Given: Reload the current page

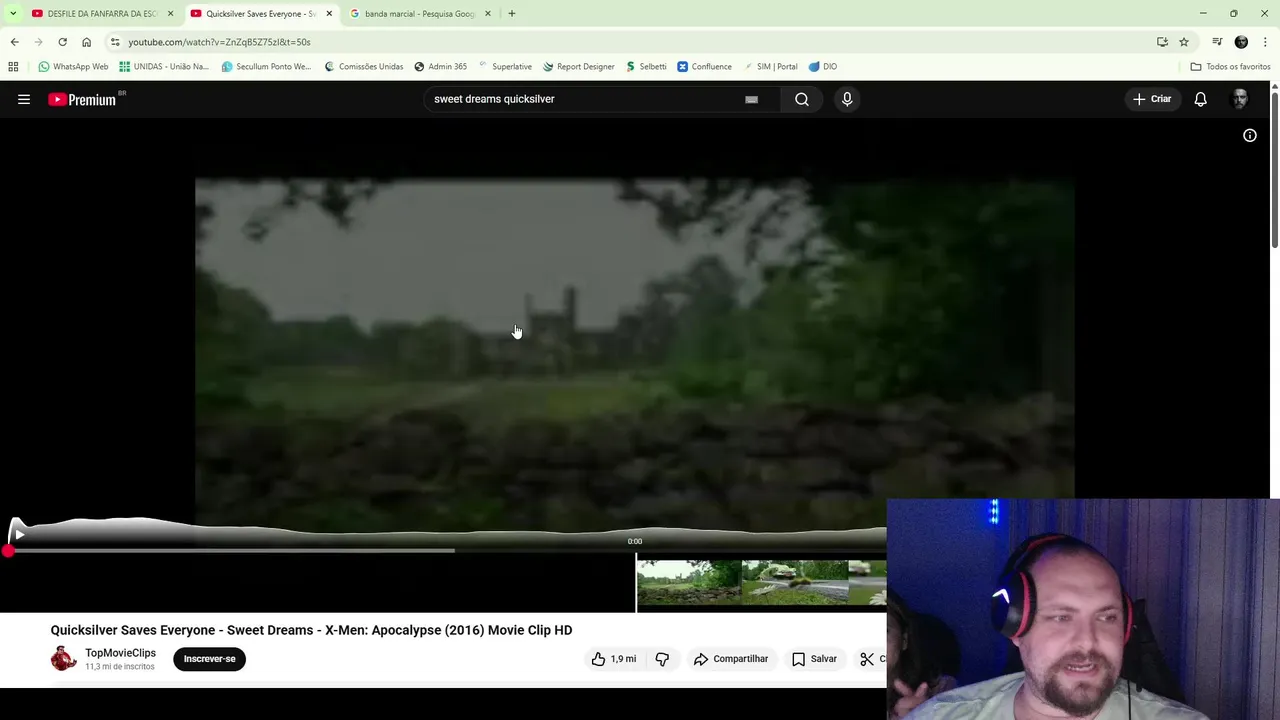Looking at the screenshot, I should pyautogui.click(x=62, y=42).
